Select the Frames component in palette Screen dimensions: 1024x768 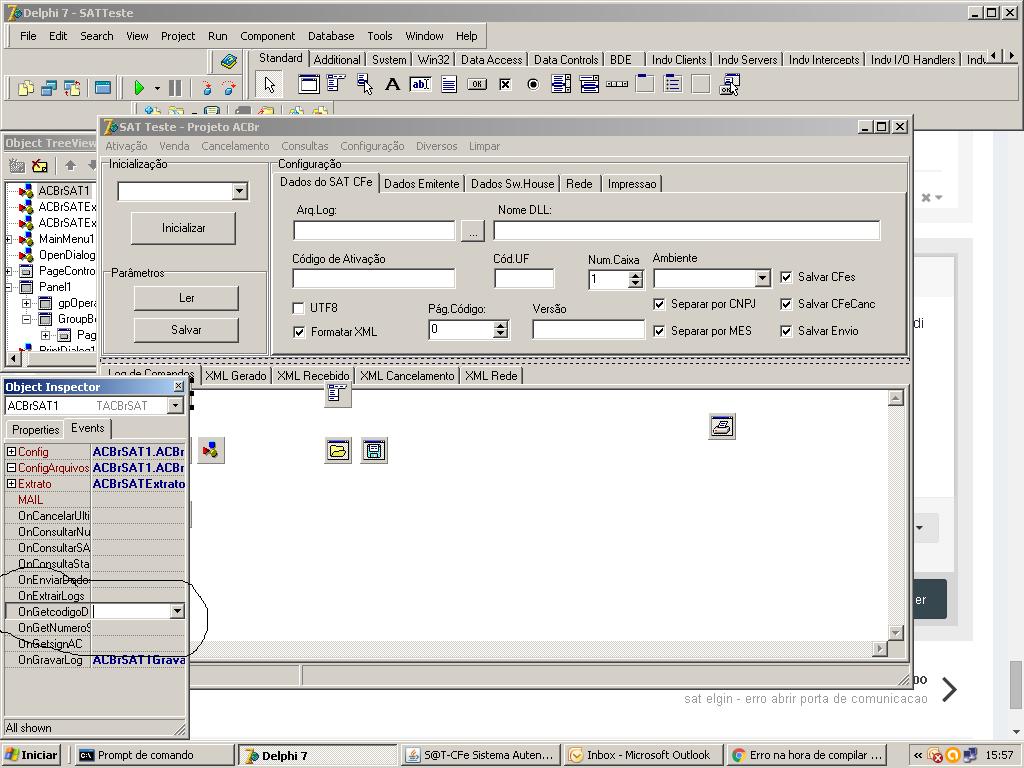coord(308,84)
